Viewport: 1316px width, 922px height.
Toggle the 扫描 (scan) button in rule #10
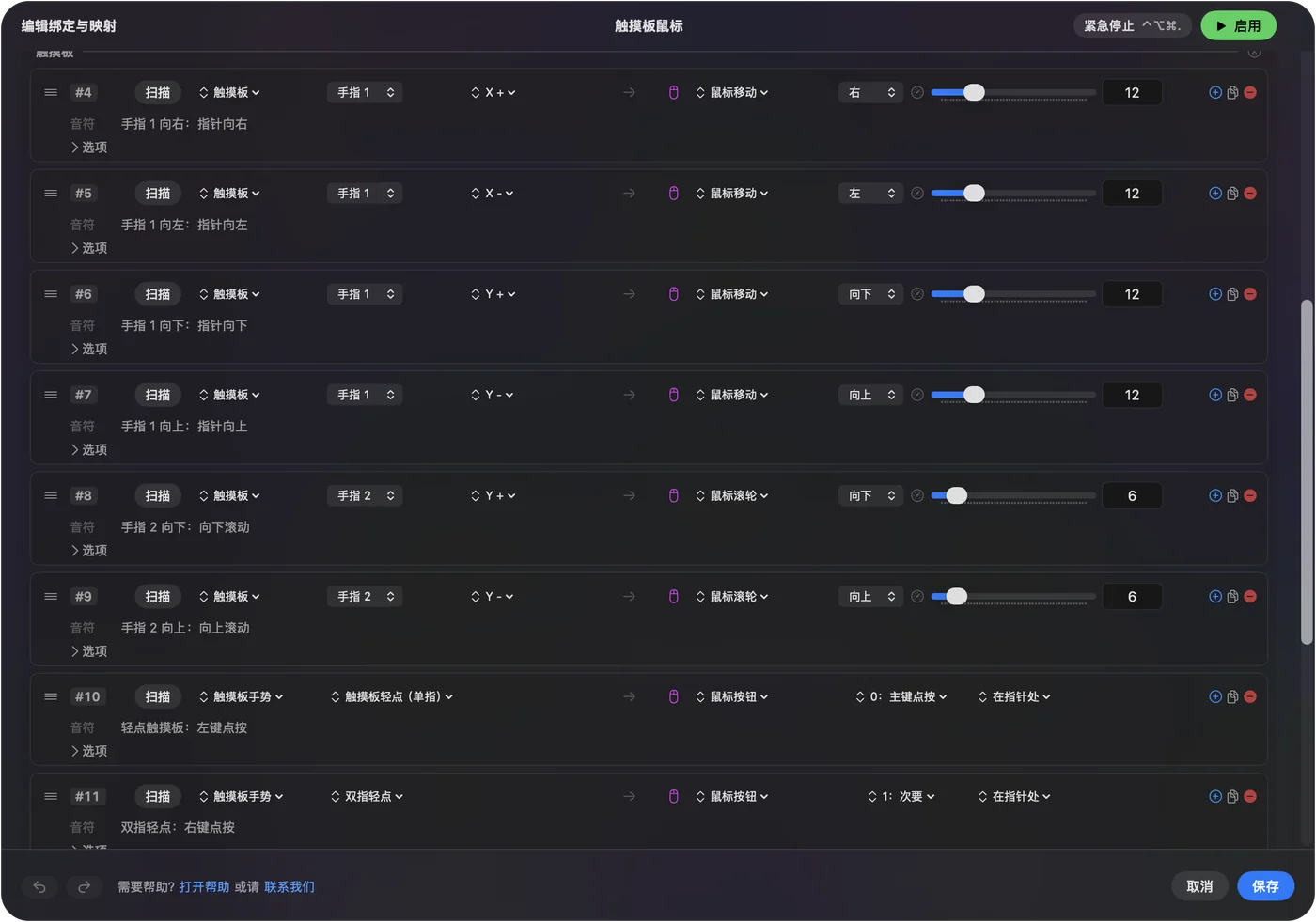click(158, 696)
